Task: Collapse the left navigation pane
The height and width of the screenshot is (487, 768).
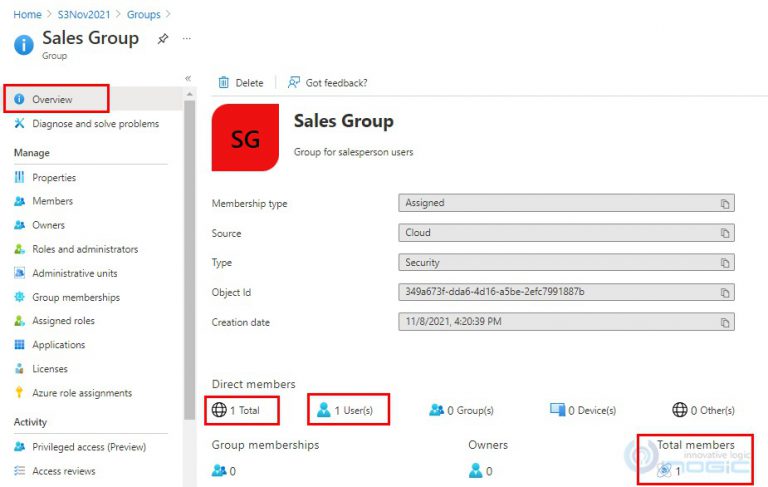Action: [x=188, y=78]
